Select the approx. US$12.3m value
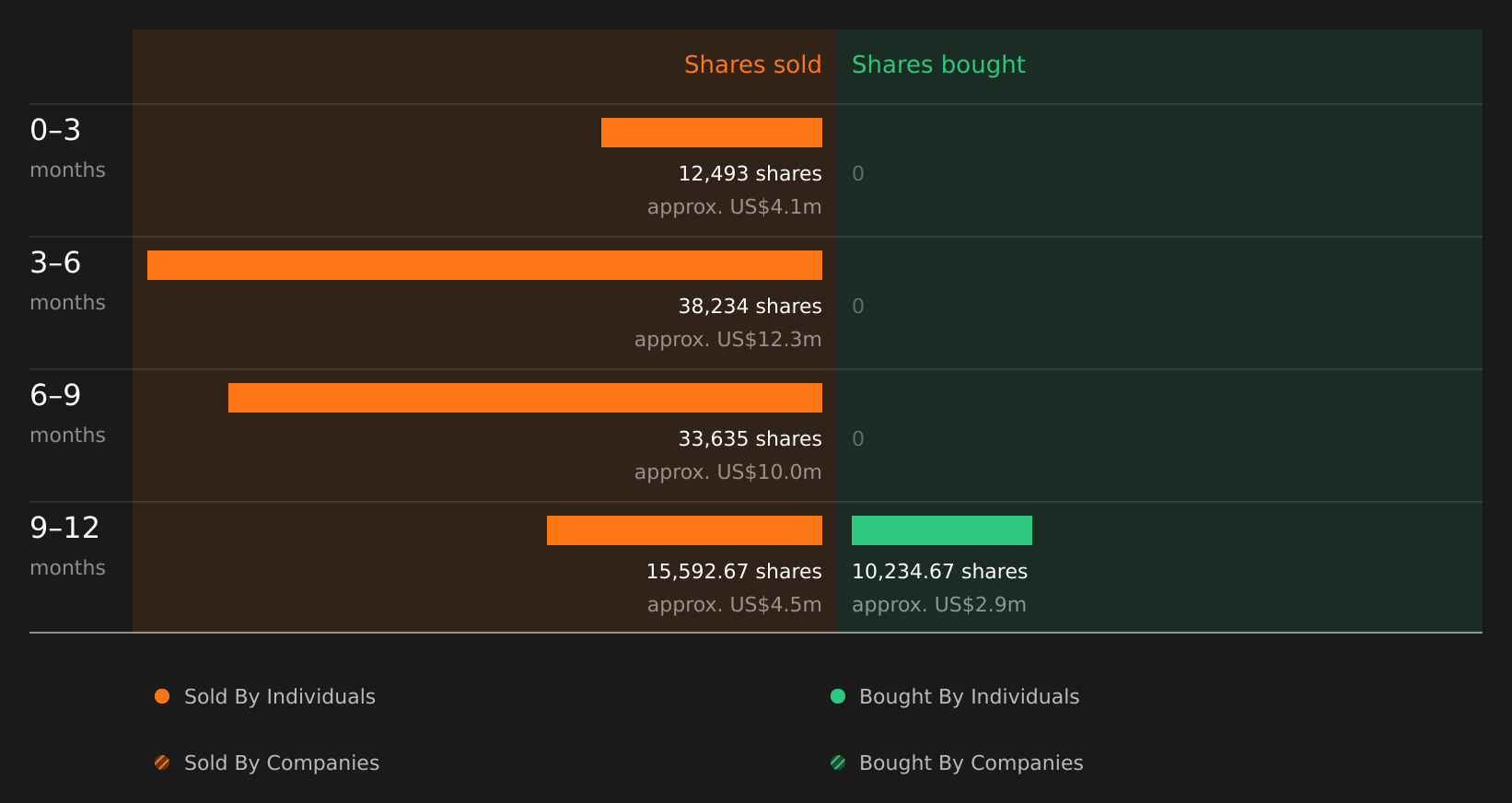 pos(727,340)
